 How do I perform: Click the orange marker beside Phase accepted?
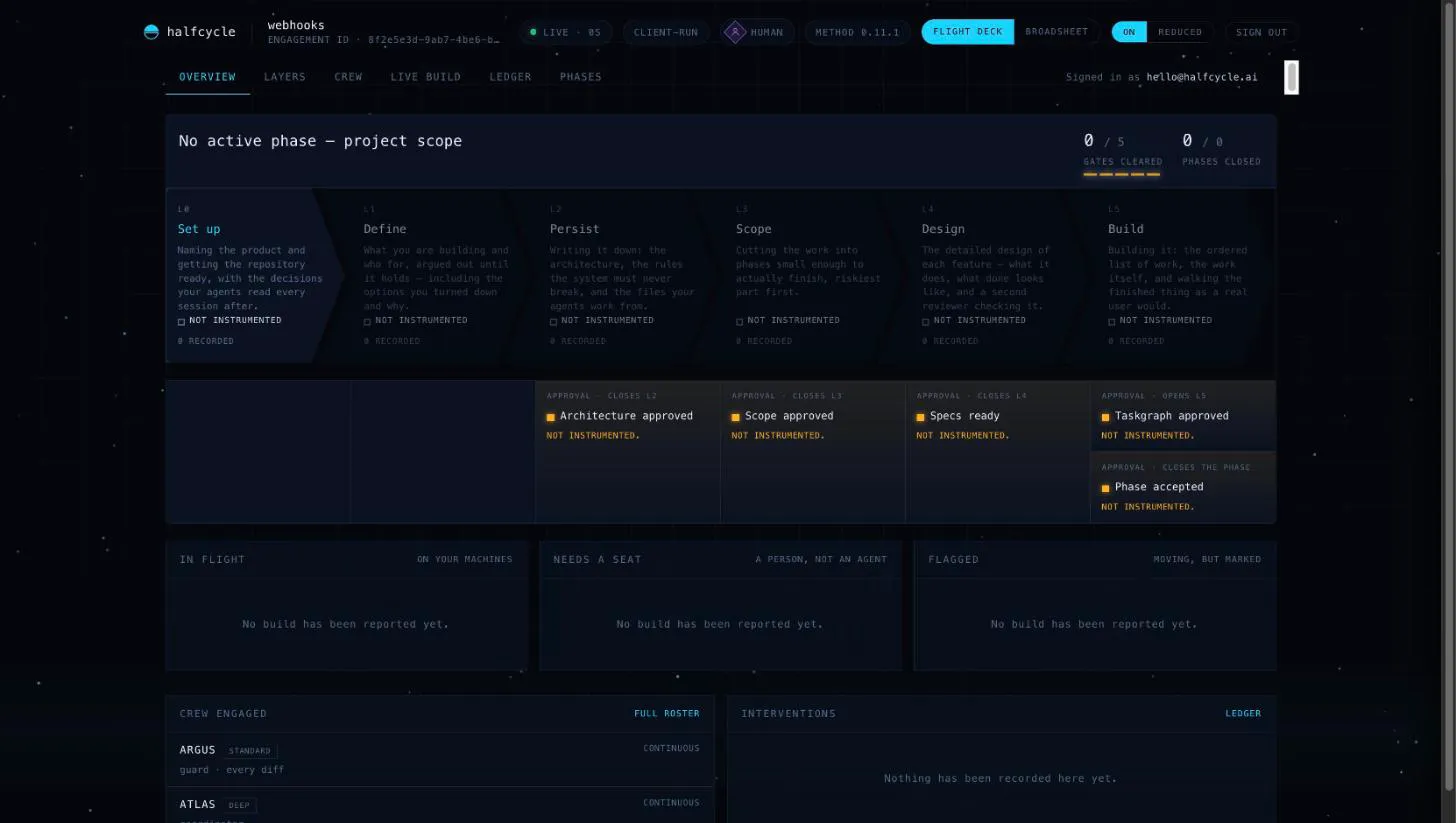point(1105,488)
